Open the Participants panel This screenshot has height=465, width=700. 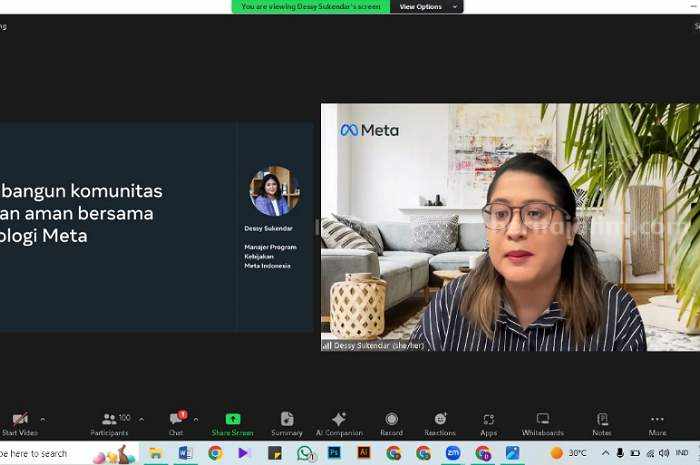click(x=109, y=424)
